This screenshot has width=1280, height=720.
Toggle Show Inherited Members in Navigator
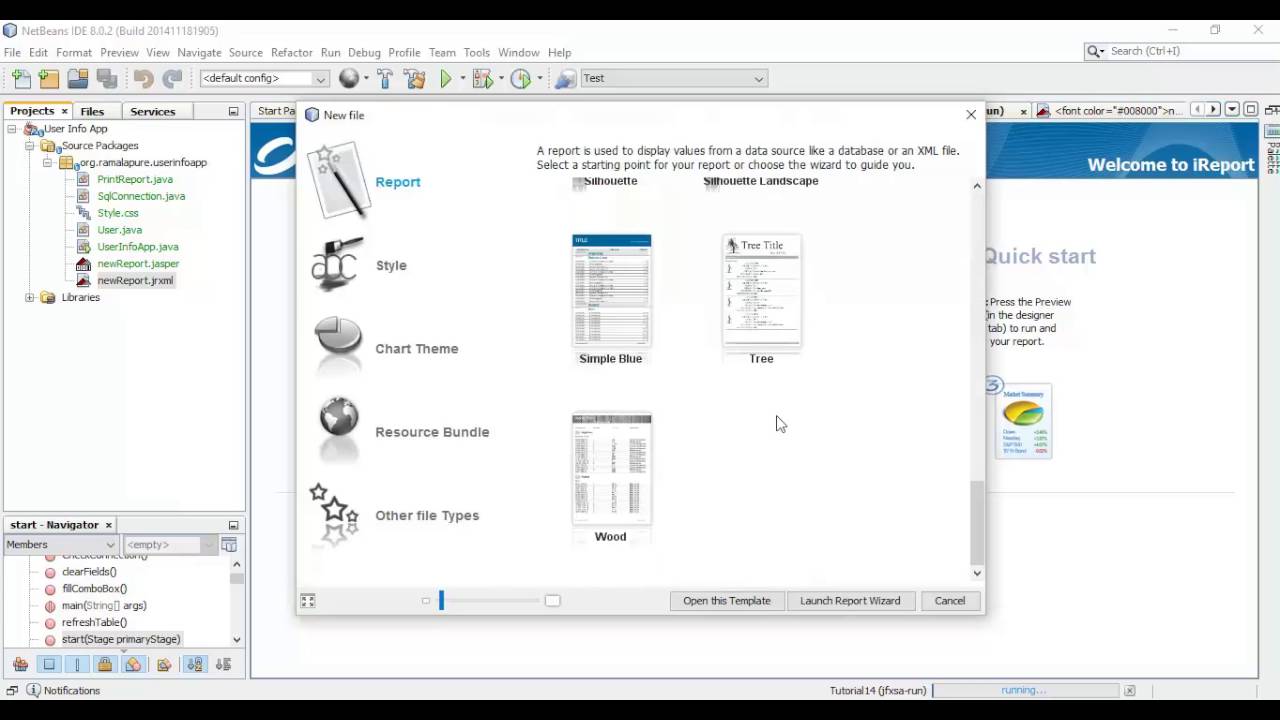[x=20, y=664]
